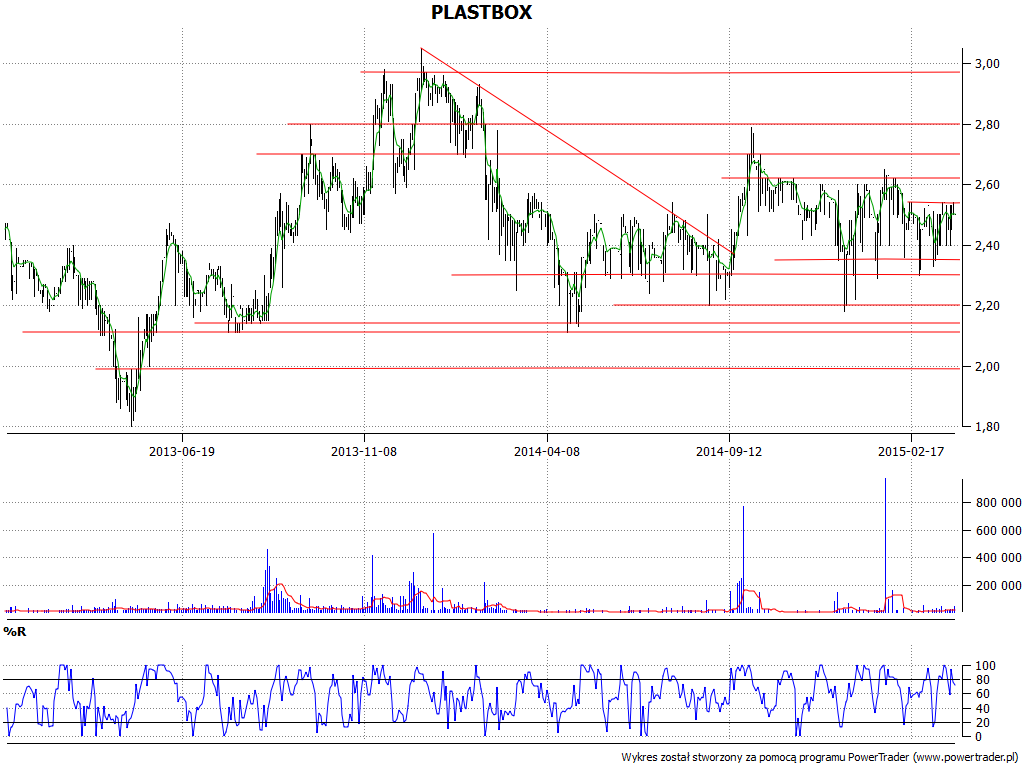Click the 100 level on %R axis
The height and width of the screenshot is (768, 1024).
[x=985, y=666]
